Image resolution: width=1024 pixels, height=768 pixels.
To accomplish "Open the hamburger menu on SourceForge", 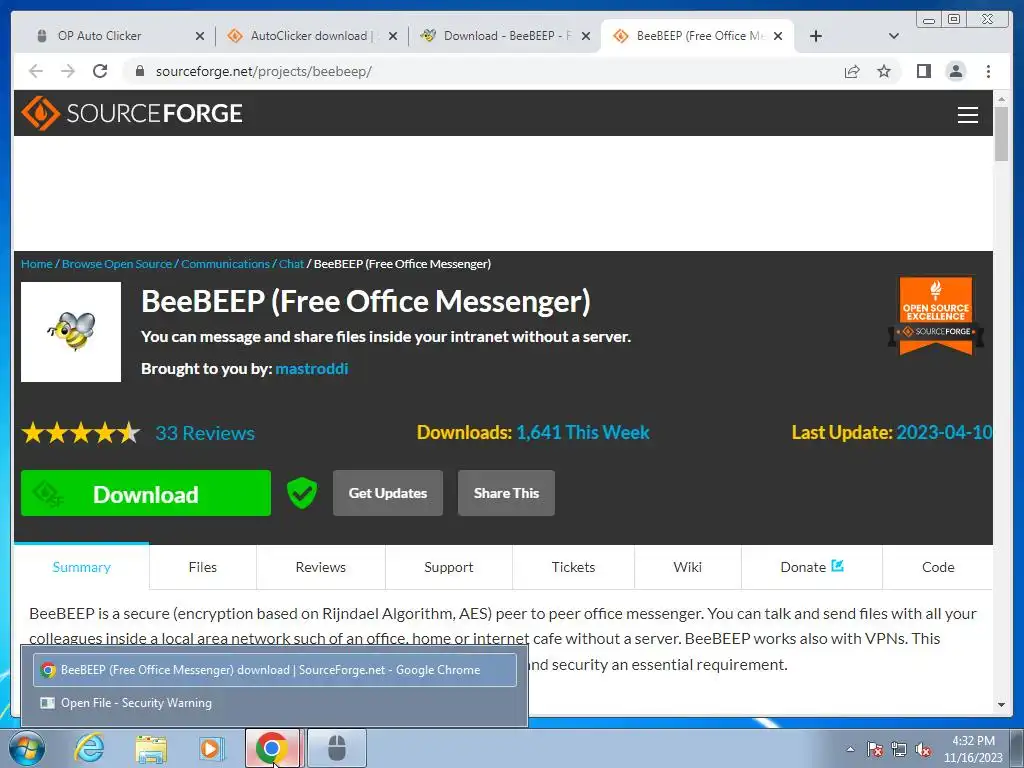I will (967, 115).
